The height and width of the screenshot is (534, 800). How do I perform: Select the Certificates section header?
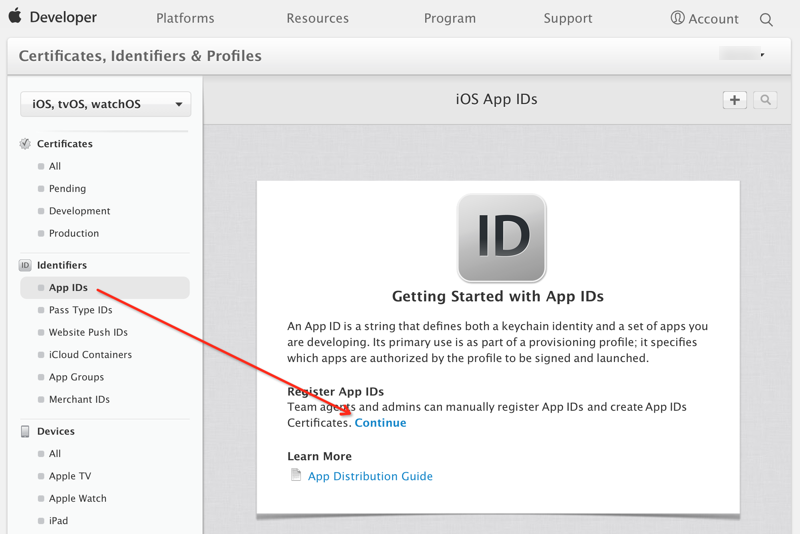click(x=65, y=144)
